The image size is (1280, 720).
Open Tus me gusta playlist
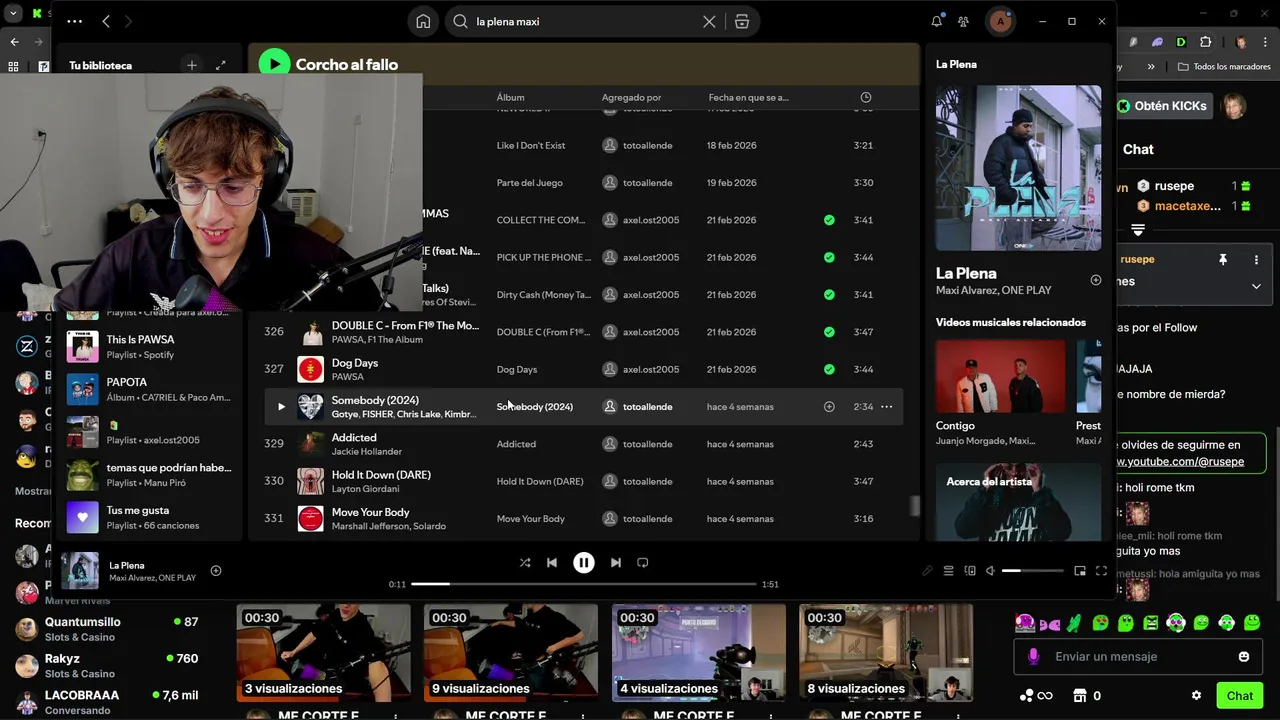pyautogui.click(x=150, y=517)
